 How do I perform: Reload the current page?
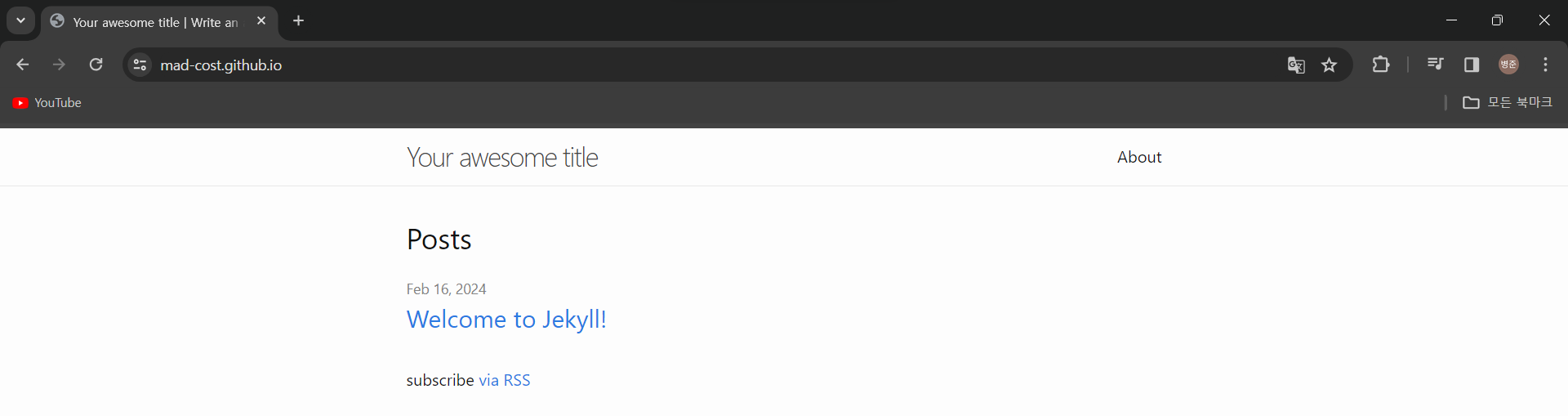pyautogui.click(x=96, y=65)
